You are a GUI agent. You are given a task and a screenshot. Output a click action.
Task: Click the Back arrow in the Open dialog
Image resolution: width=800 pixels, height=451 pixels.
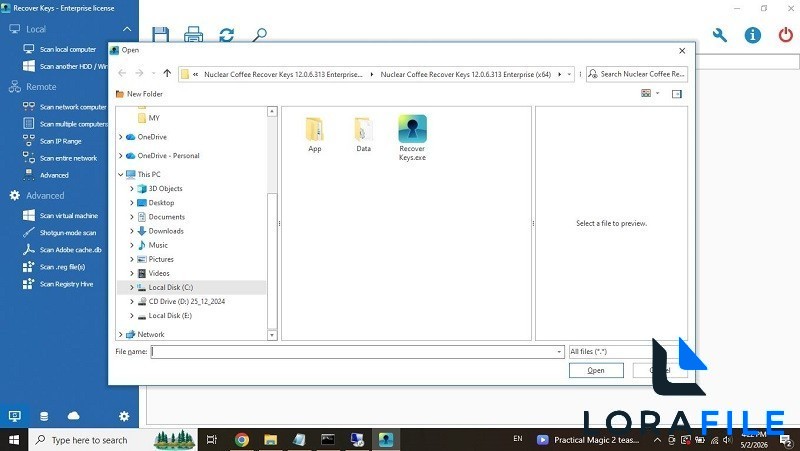[122, 73]
